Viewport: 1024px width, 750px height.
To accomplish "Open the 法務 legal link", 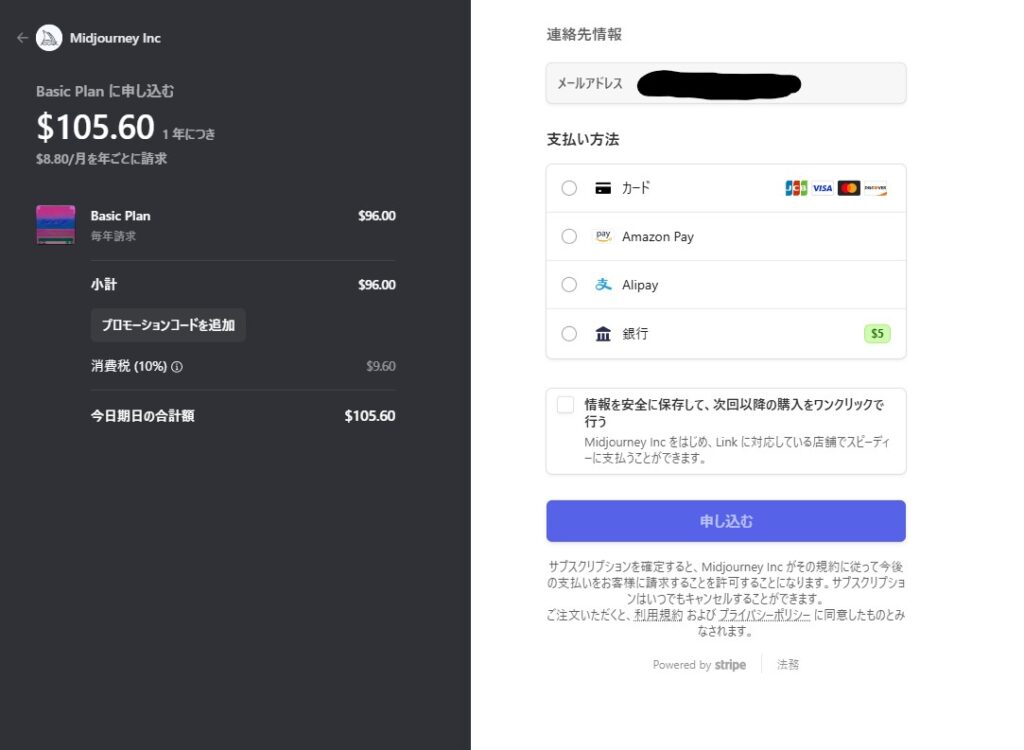I will (x=788, y=664).
